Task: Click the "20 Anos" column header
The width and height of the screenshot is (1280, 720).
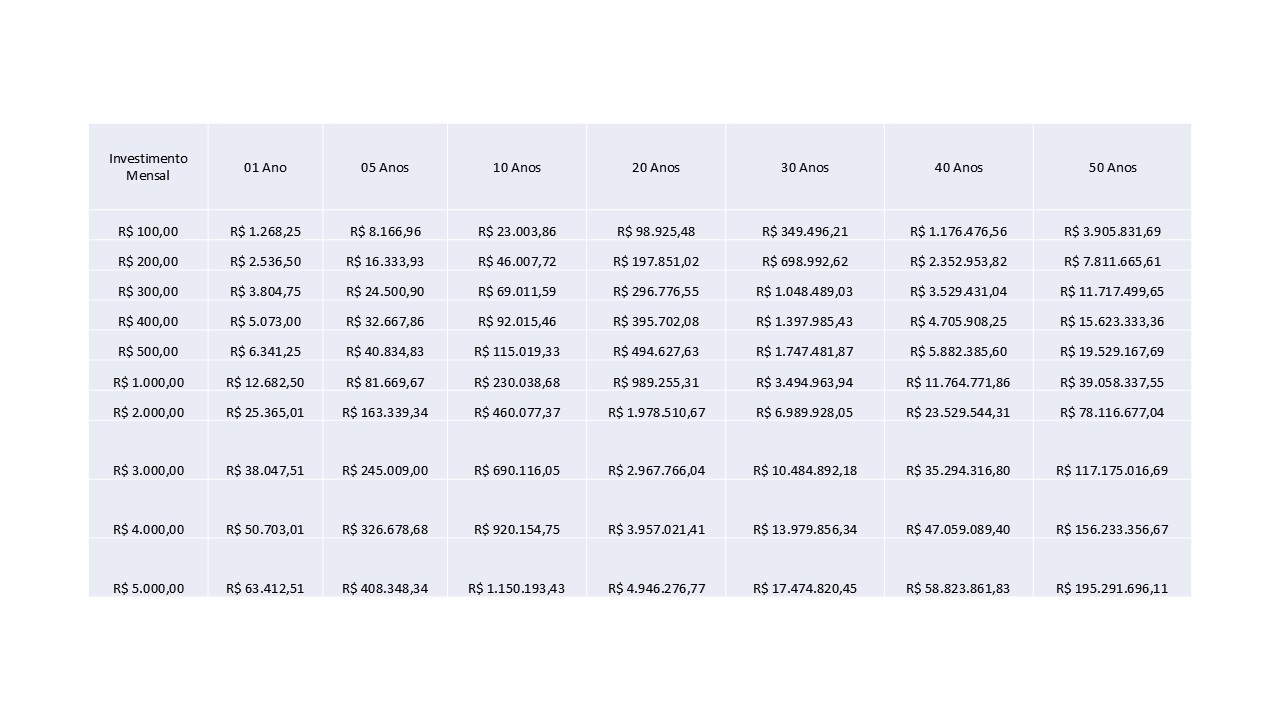Action: coord(656,168)
